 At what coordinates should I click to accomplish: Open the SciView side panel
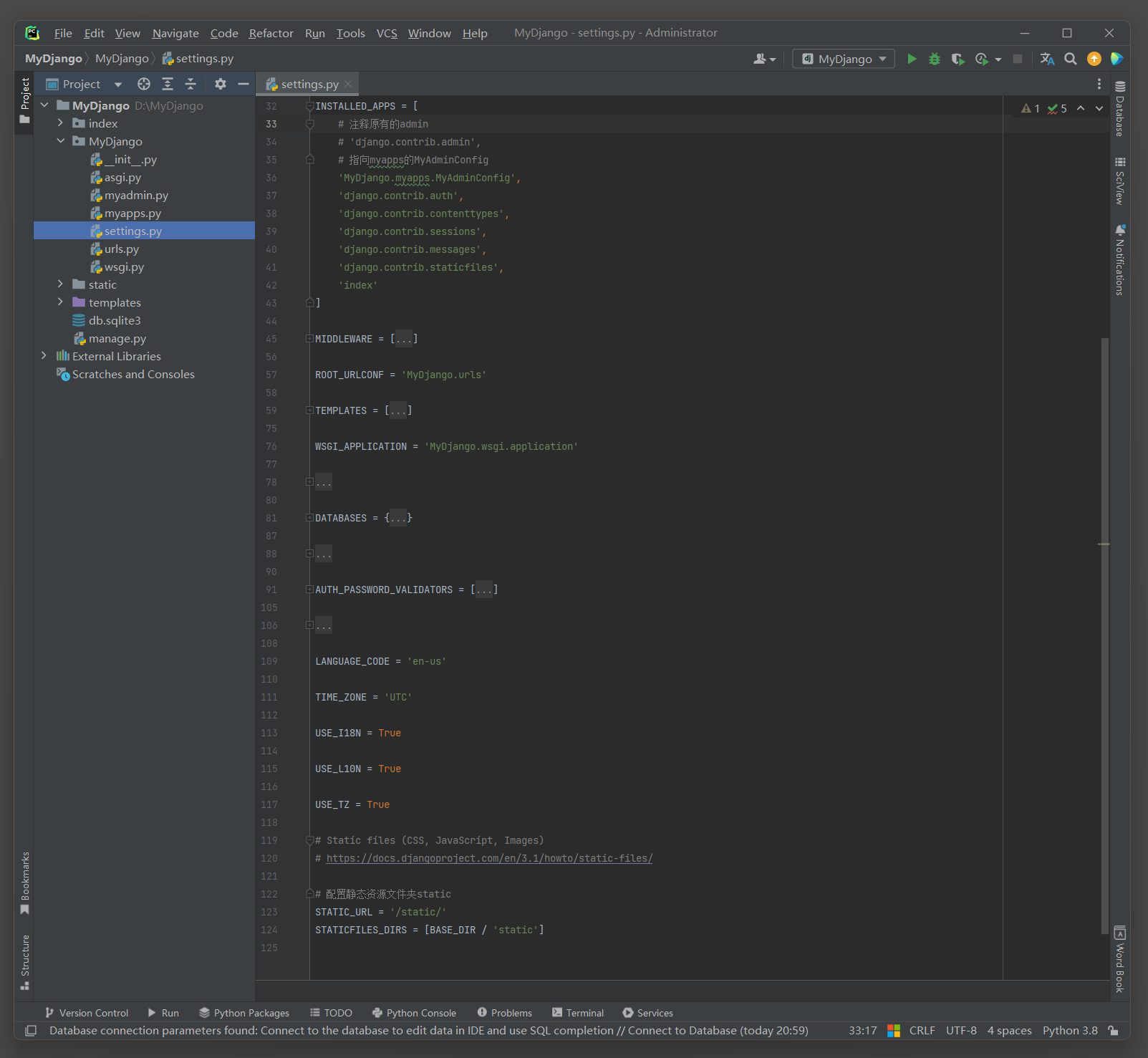tap(1120, 181)
